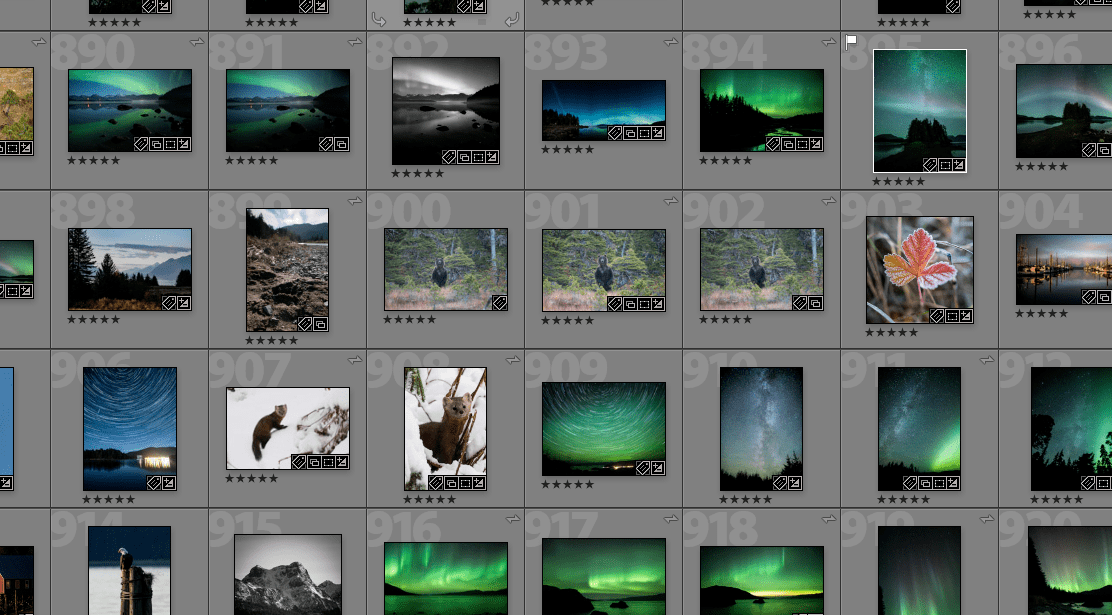The height and width of the screenshot is (615, 1112).
Task: Click keyword badge on star-trail photo 909
Action: [x=642, y=467]
